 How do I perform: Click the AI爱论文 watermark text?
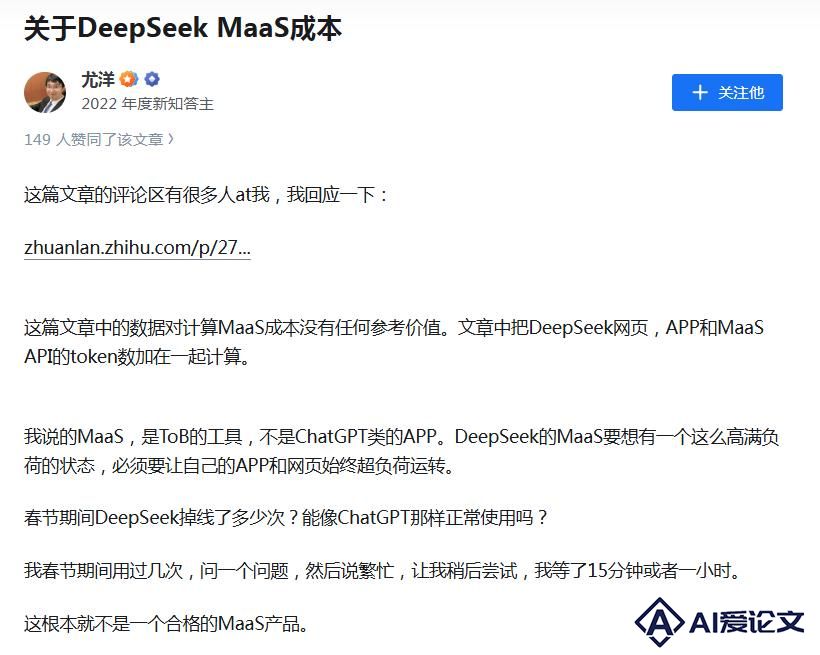(746, 622)
